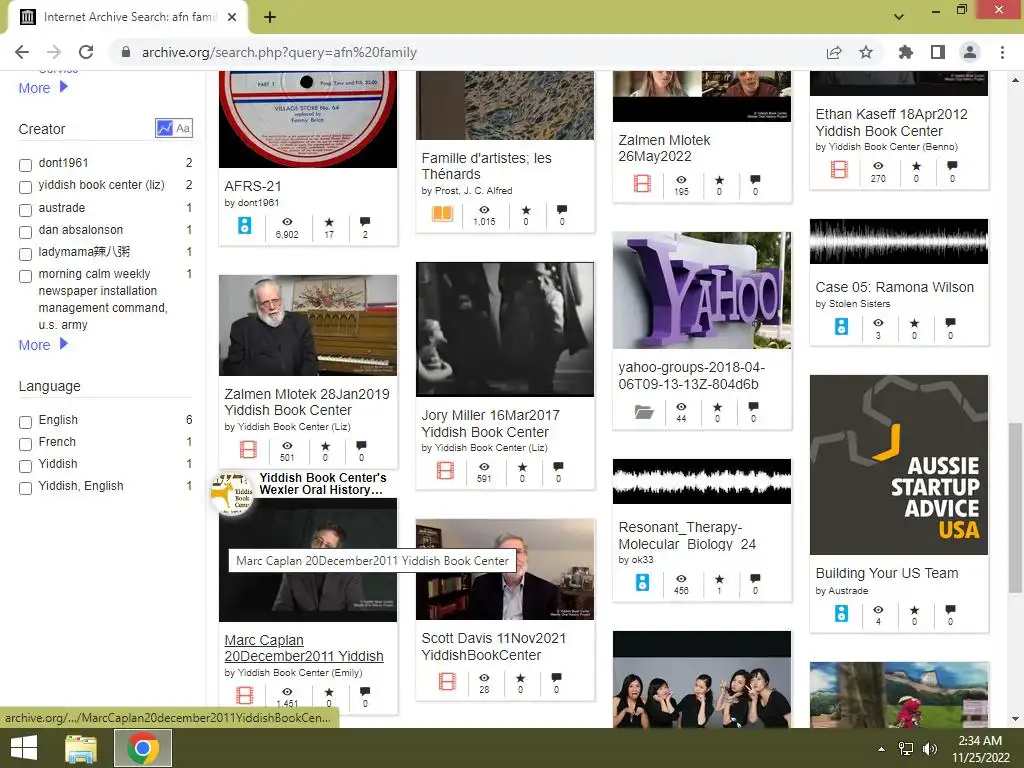Screen dimensions: 1024x768
Task: Click the film icon on Zalmen Mlotek 26May2022 card
Action: click(x=643, y=184)
